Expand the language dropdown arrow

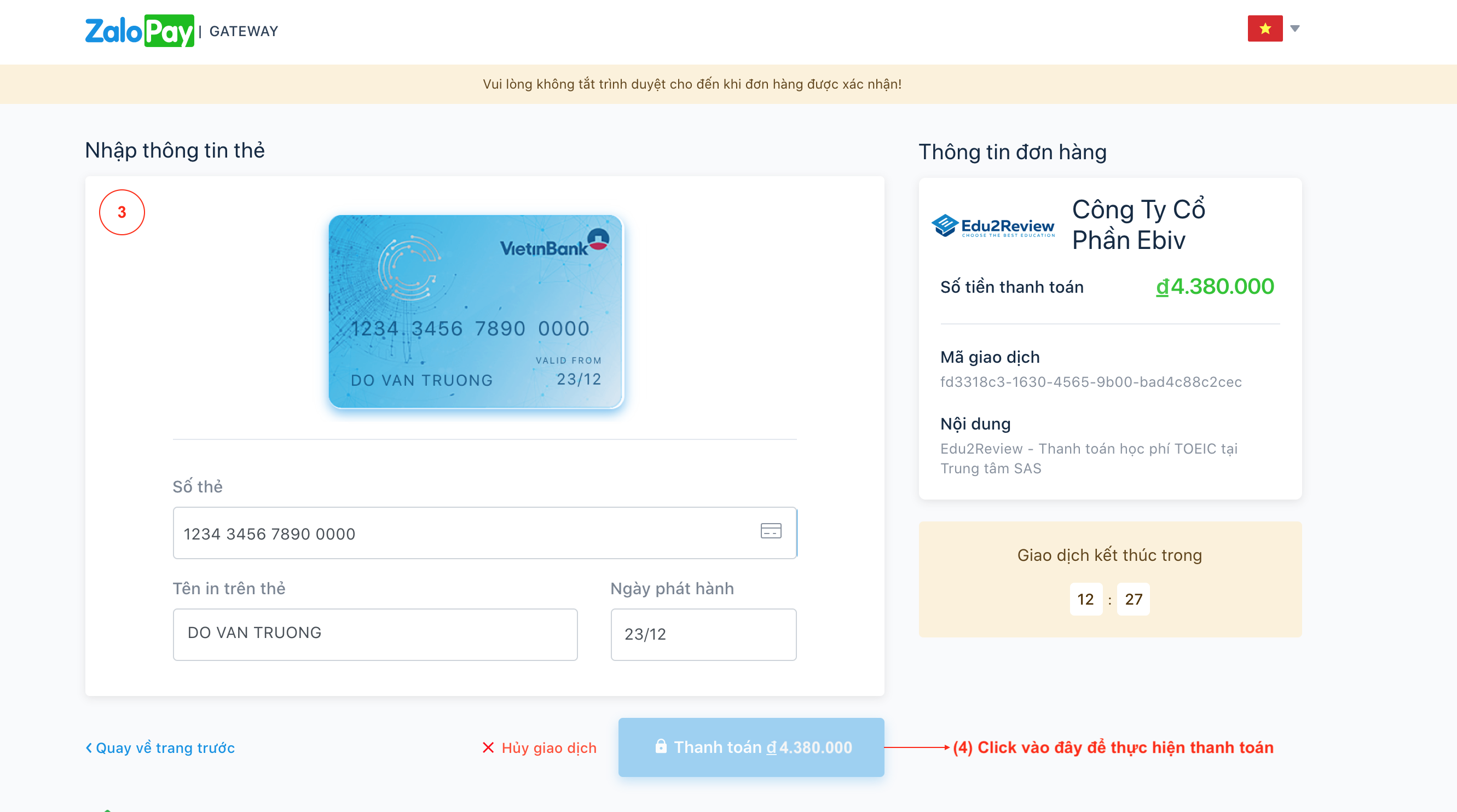[1294, 28]
